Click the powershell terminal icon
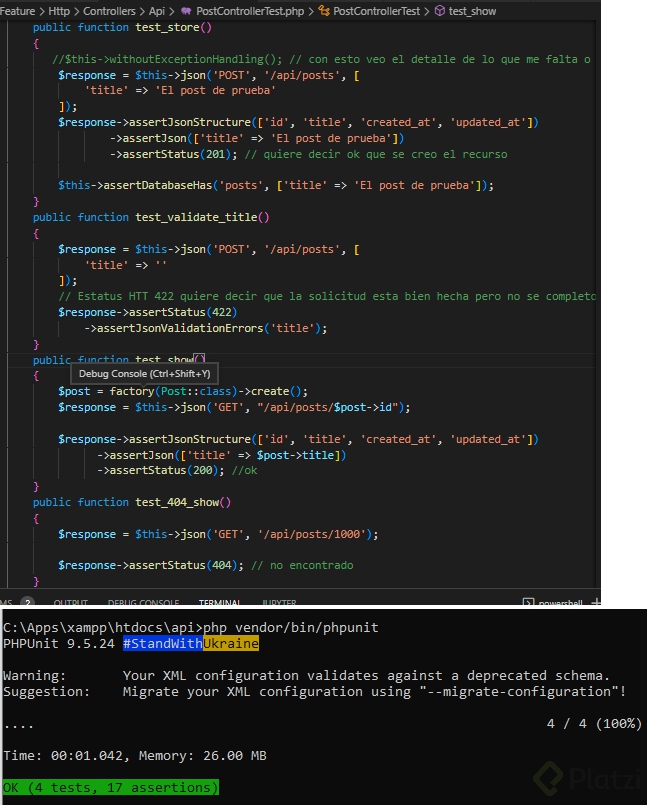 528,603
